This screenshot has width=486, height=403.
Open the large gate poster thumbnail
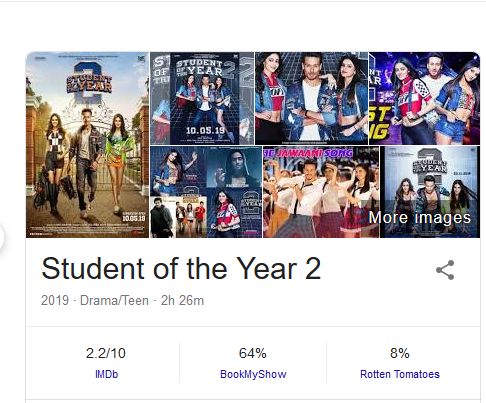[87, 145]
